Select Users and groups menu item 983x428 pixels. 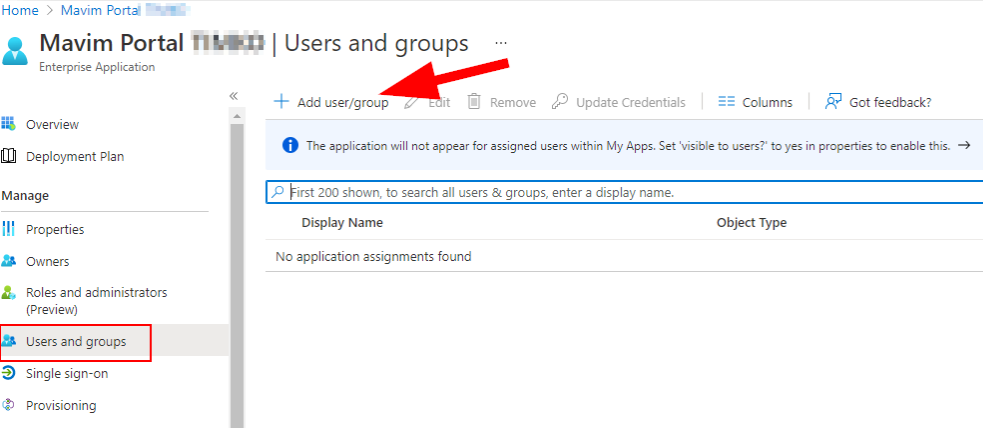(x=76, y=342)
